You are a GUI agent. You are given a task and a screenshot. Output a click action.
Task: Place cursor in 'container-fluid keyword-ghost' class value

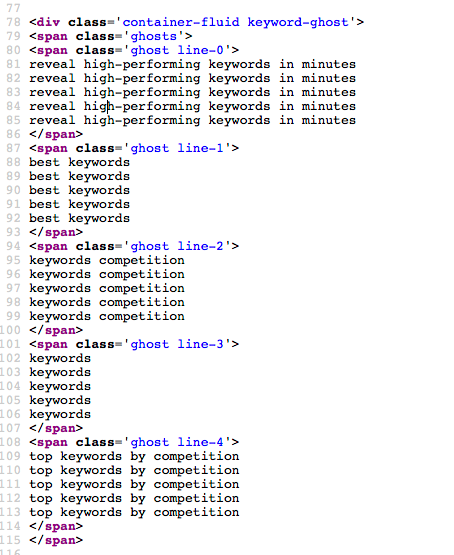(235, 22)
